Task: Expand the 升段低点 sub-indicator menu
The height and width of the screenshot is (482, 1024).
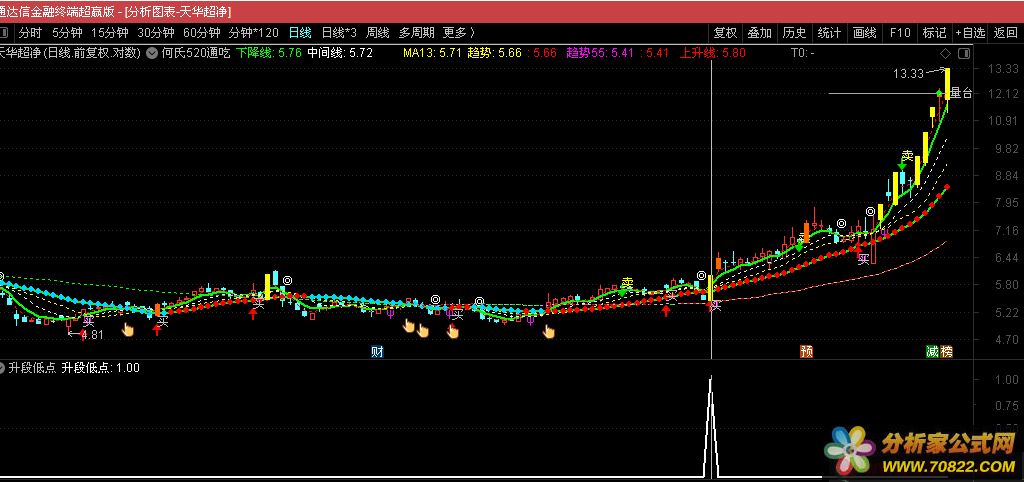Action: [x=3, y=368]
